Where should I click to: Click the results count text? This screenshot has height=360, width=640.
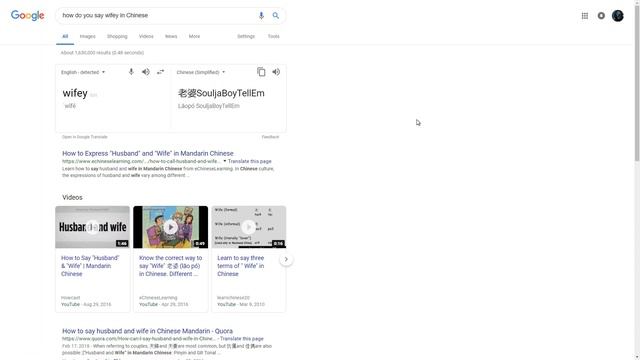coord(102,53)
